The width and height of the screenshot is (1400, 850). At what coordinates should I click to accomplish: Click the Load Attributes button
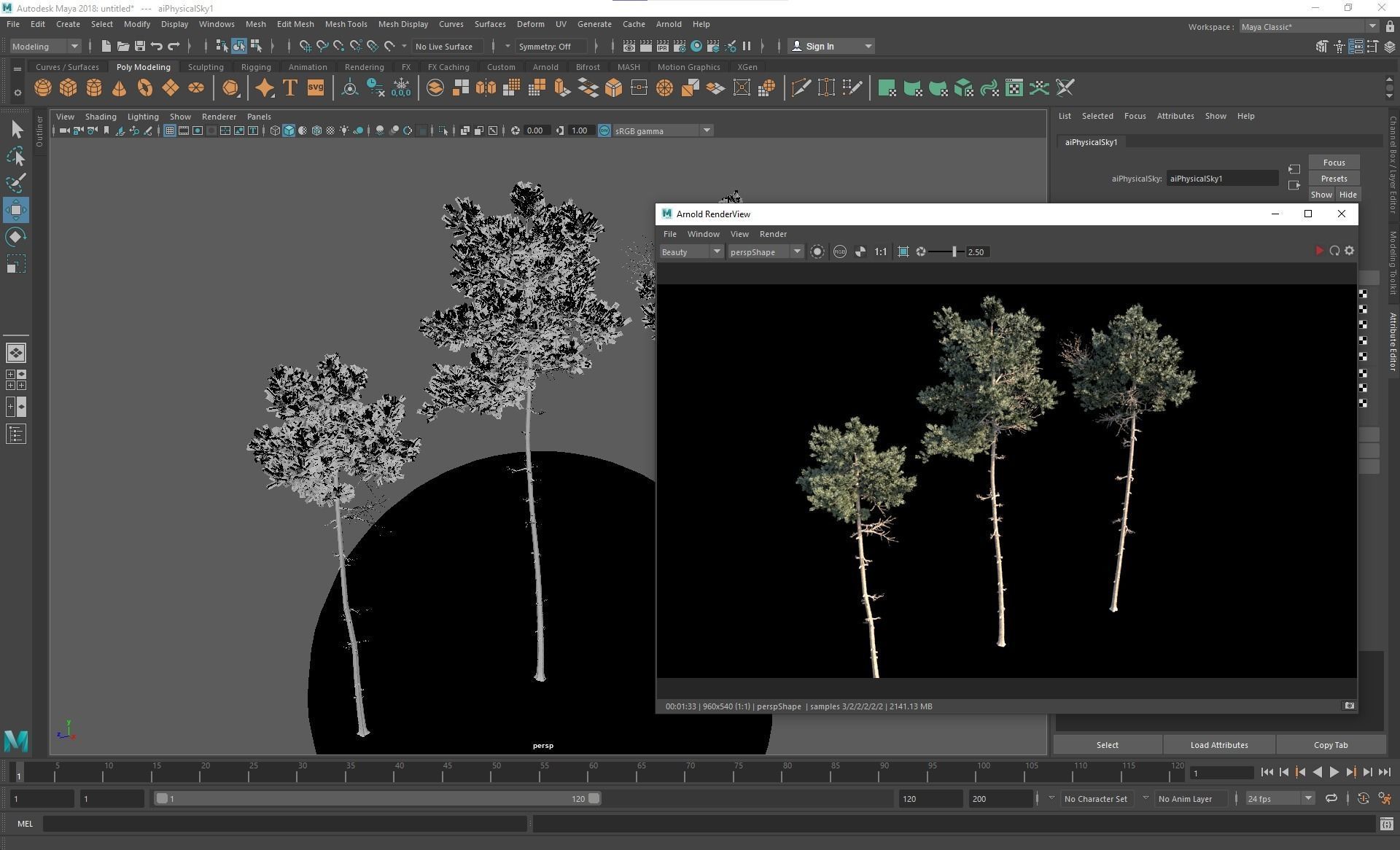[x=1218, y=744]
